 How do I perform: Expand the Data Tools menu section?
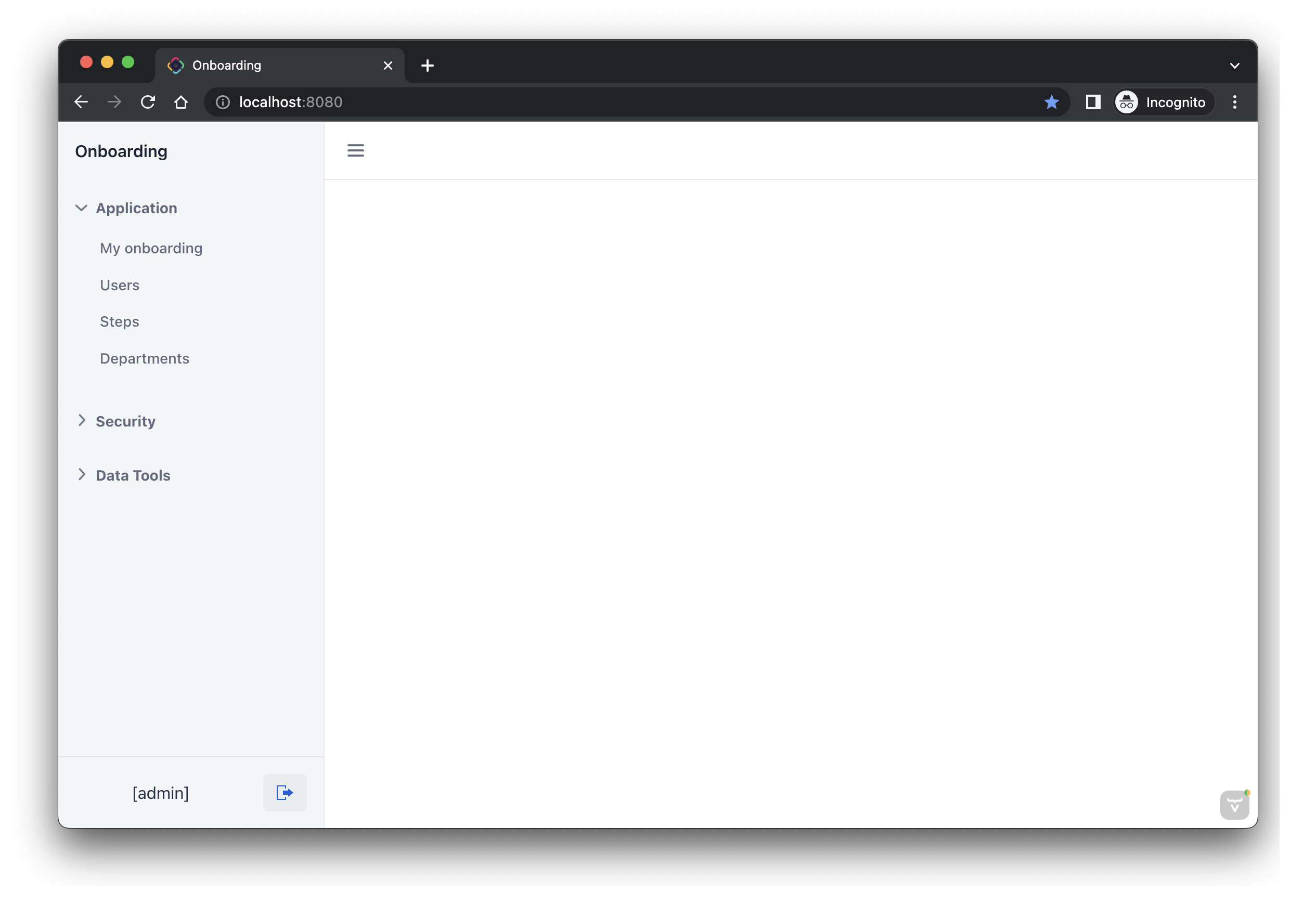pyautogui.click(x=132, y=475)
